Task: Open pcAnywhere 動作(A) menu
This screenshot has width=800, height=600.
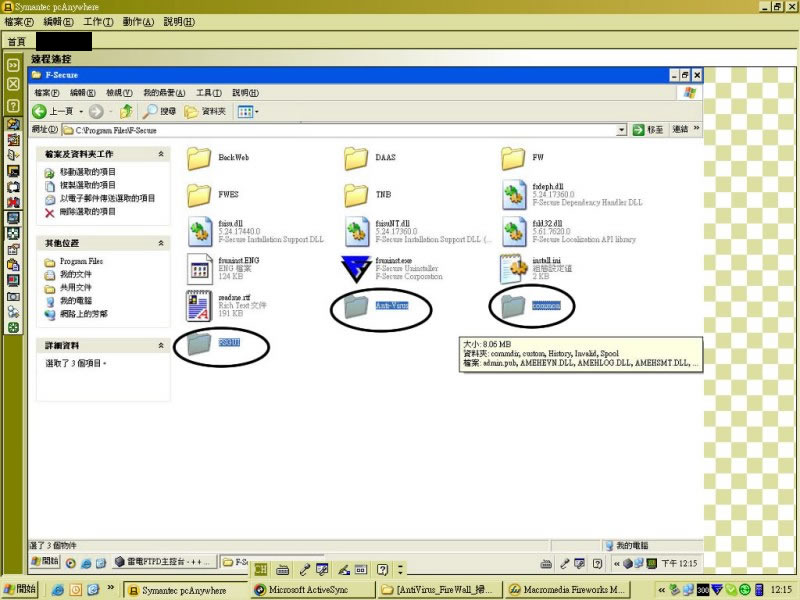Action: (138, 21)
